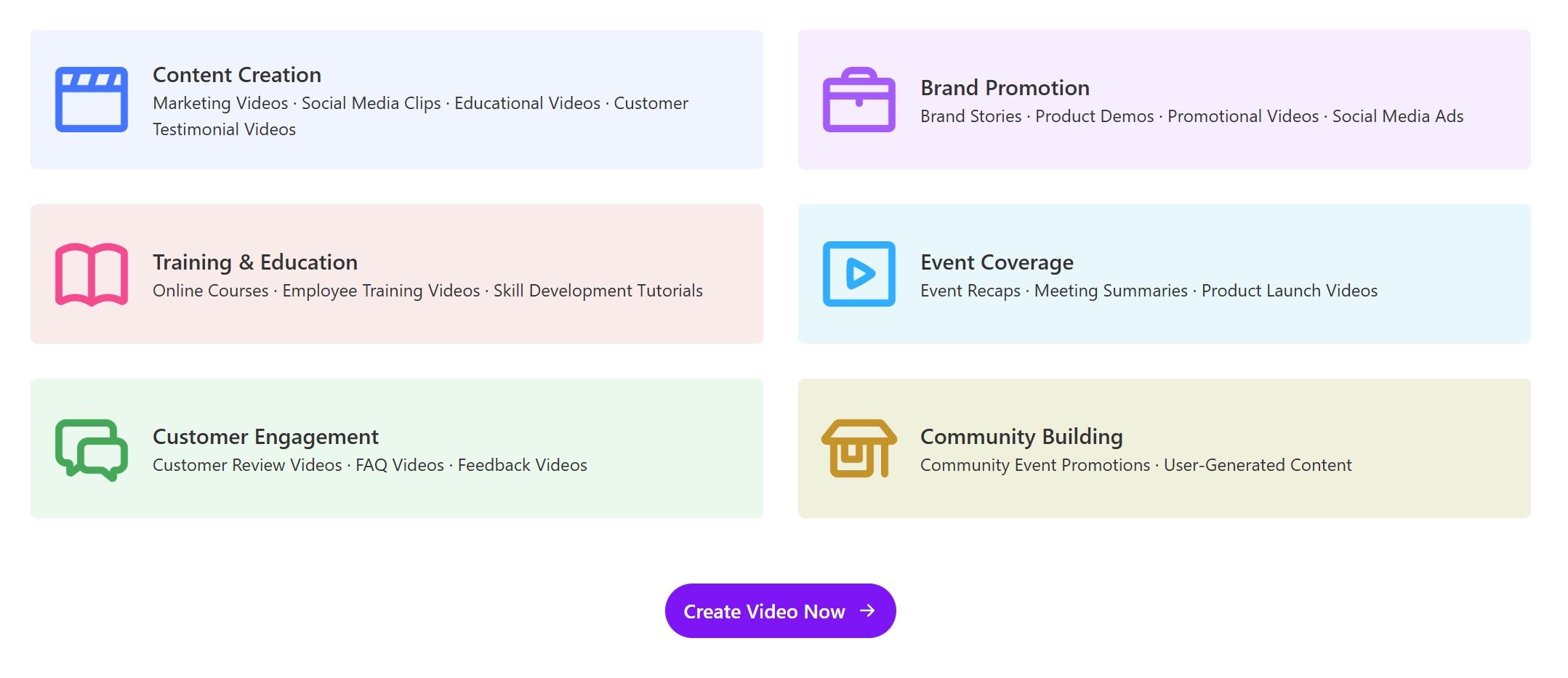This screenshot has height=678, width=1568.
Task: Click the Brand Stories description line
Action: pos(1191,116)
